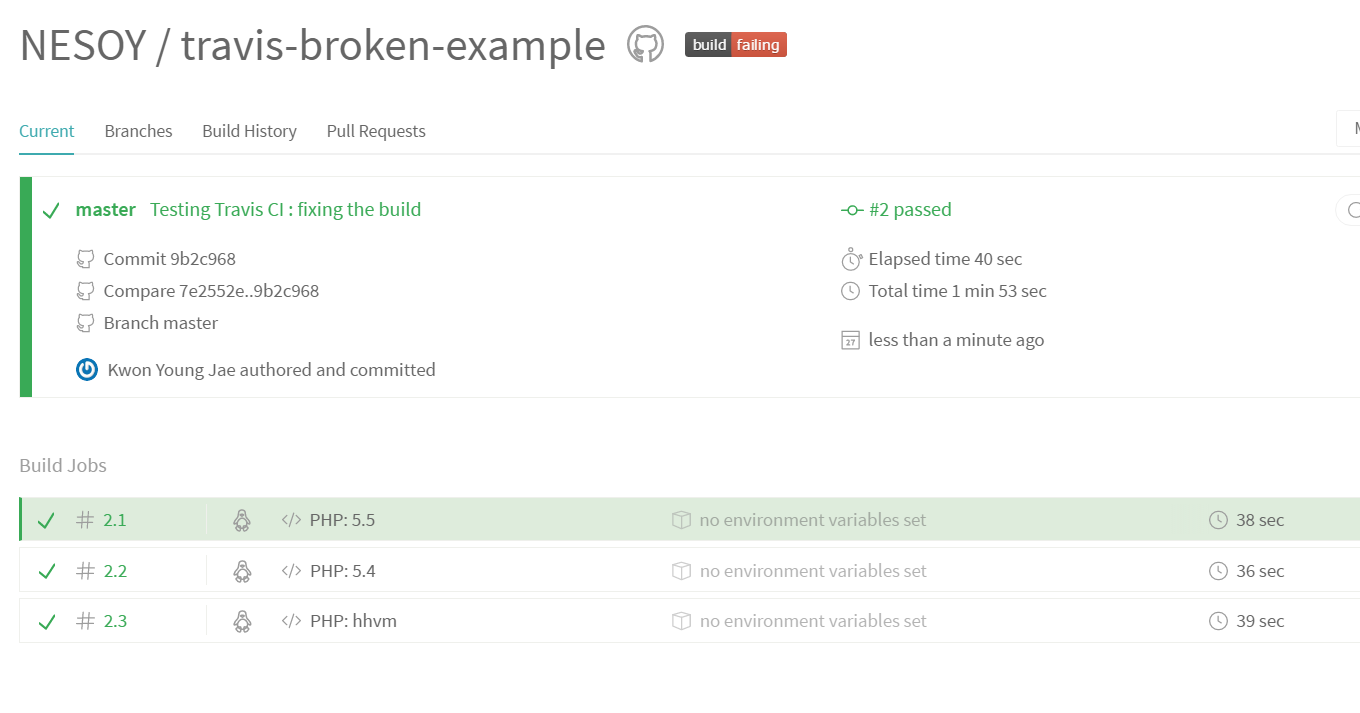Screen dimensions: 1360x713
Task: Click the Linux penguin icon on job 2.1
Action: (242, 520)
